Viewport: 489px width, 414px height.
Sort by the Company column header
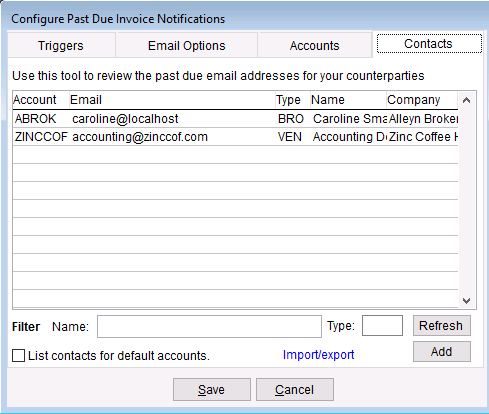pos(422,100)
